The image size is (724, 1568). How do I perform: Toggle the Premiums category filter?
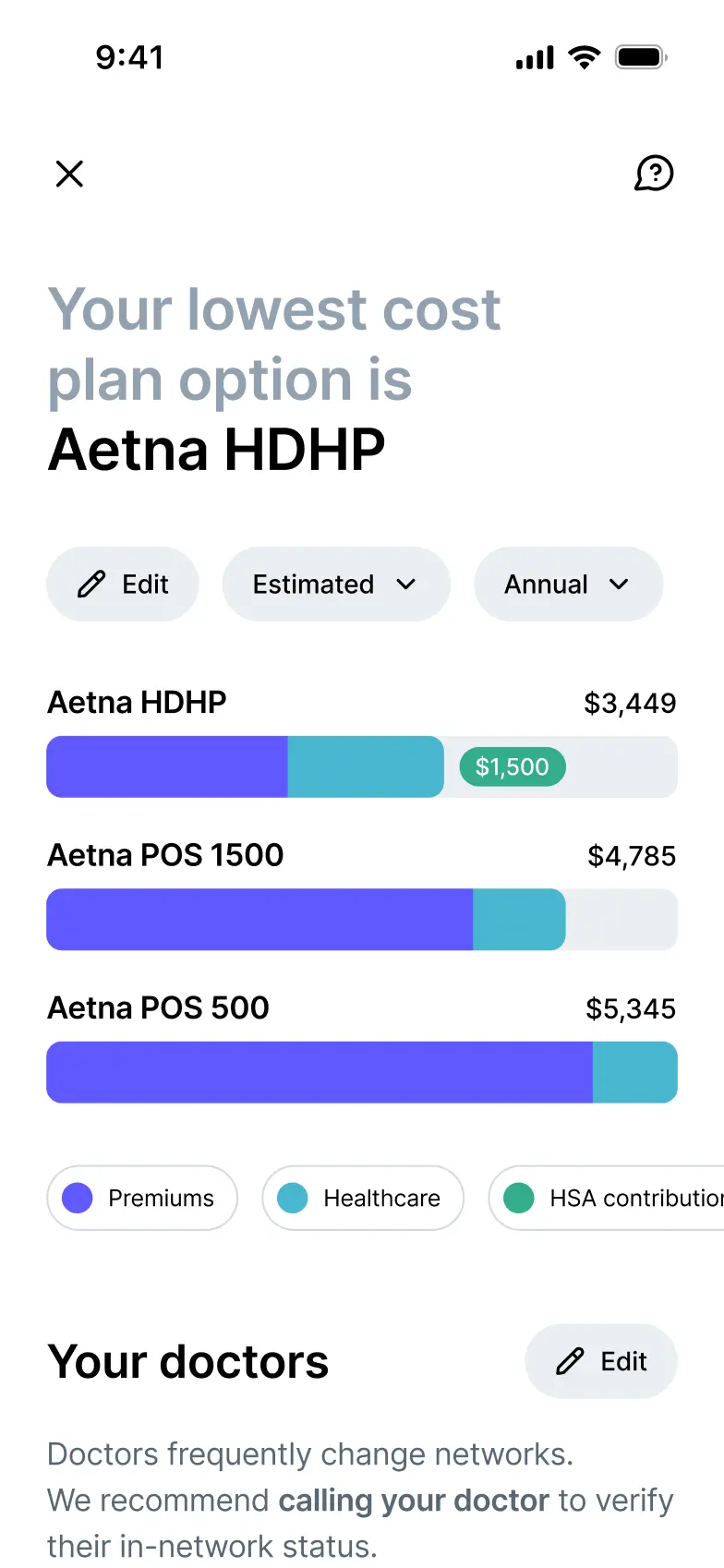click(142, 1198)
